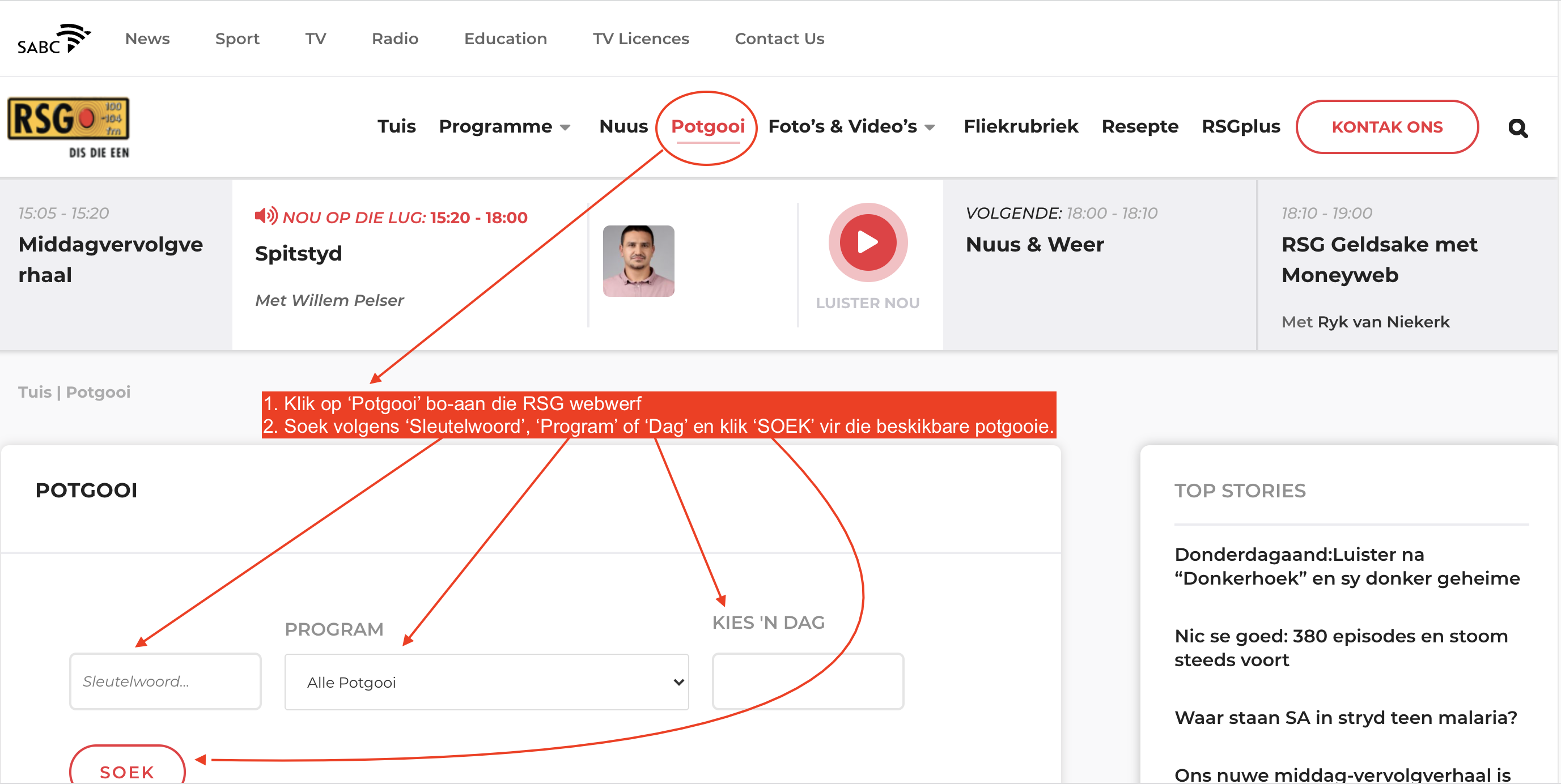1561x784 pixels.
Task: Open the Donderdagaand Donkerhoek story
Action: tap(1347, 566)
